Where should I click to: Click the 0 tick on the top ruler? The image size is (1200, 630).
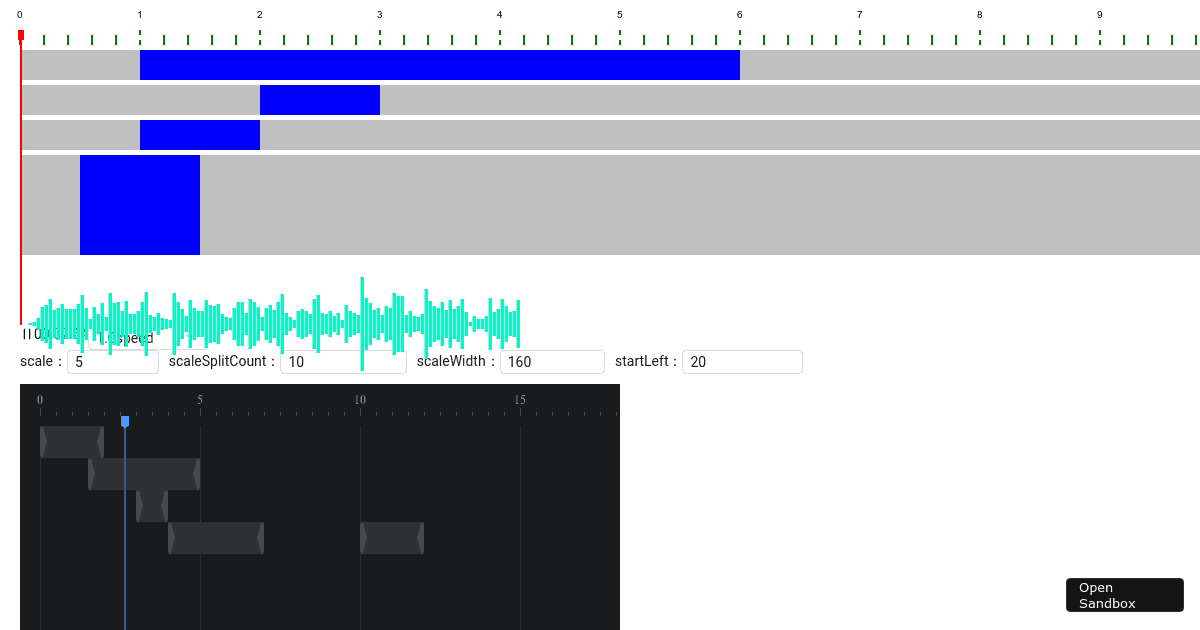click(x=20, y=16)
